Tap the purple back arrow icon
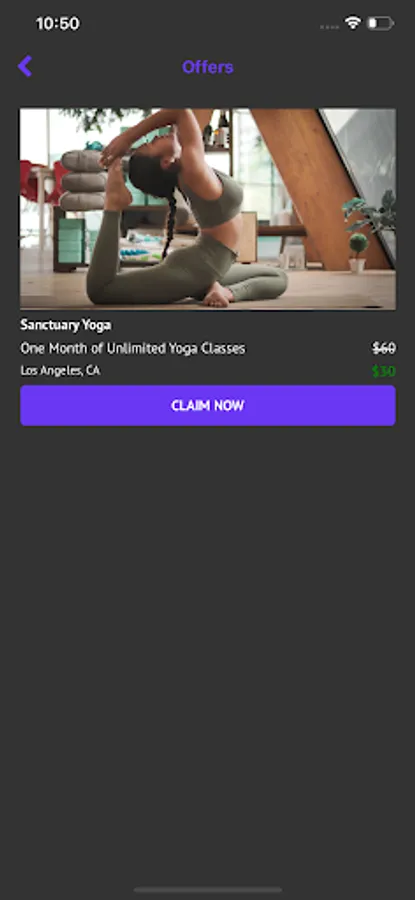The width and height of the screenshot is (415, 900). click(25, 67)
